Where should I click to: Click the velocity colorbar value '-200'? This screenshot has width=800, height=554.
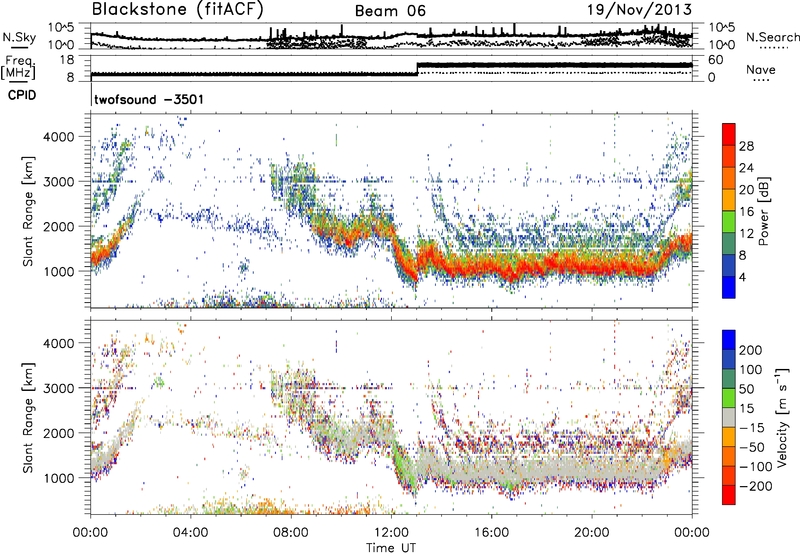tap(758, 486)
